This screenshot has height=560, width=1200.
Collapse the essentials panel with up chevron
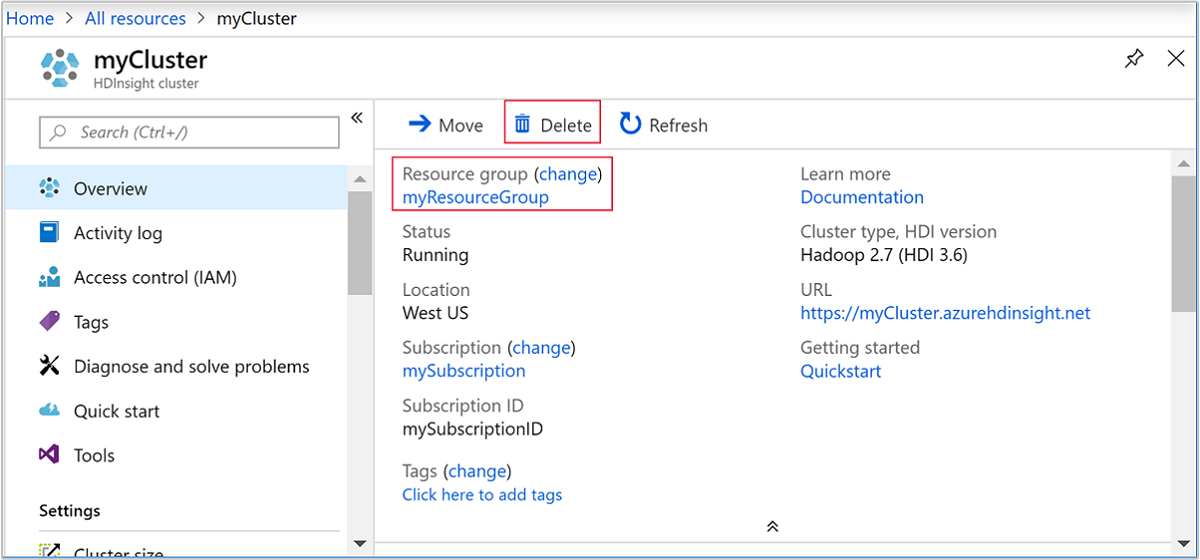tap(772, 526)
